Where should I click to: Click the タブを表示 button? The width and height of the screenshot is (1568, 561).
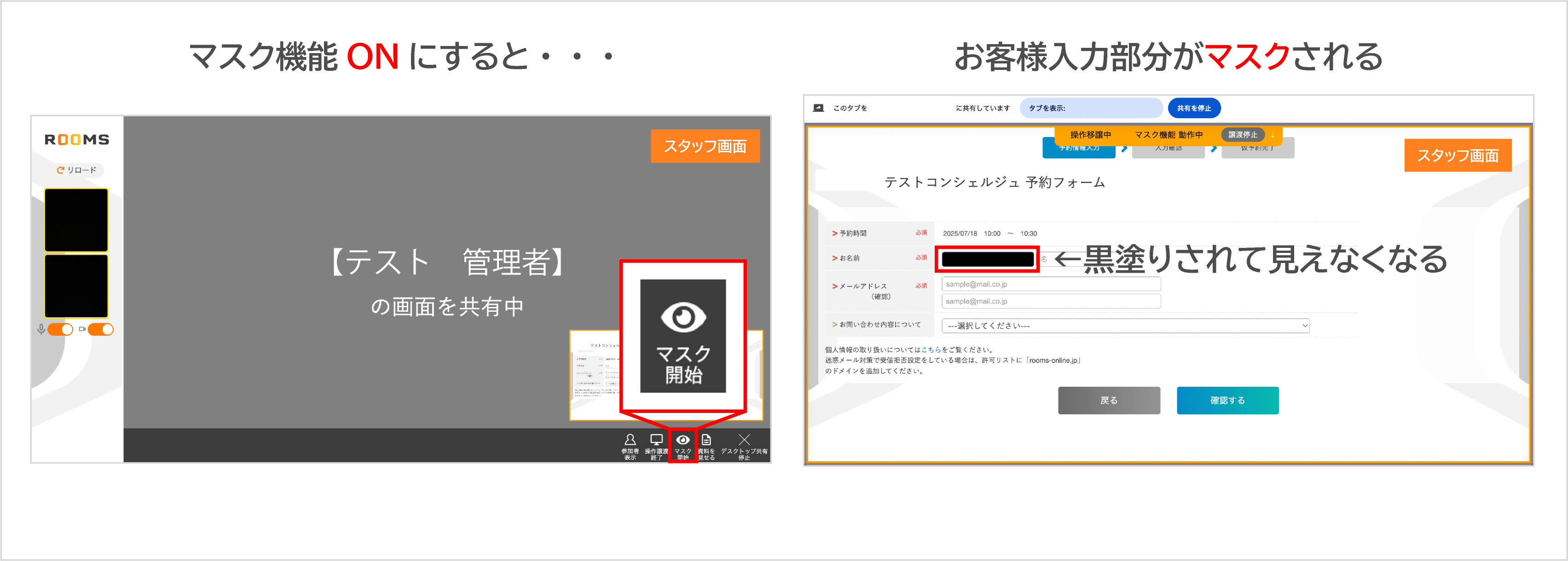coord(1091,108)
